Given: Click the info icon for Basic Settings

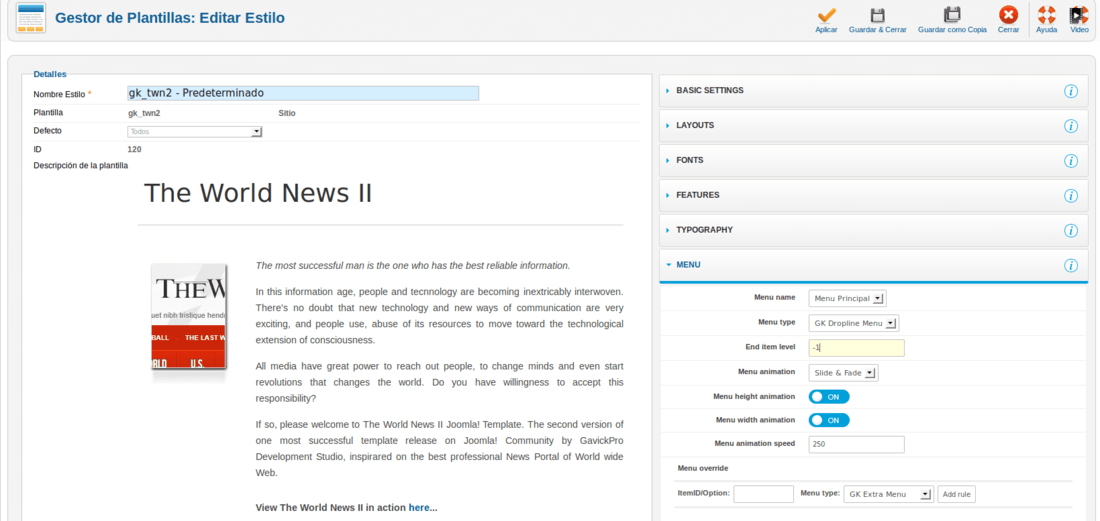Looking at the screenshot, I should pos(1071,91).
